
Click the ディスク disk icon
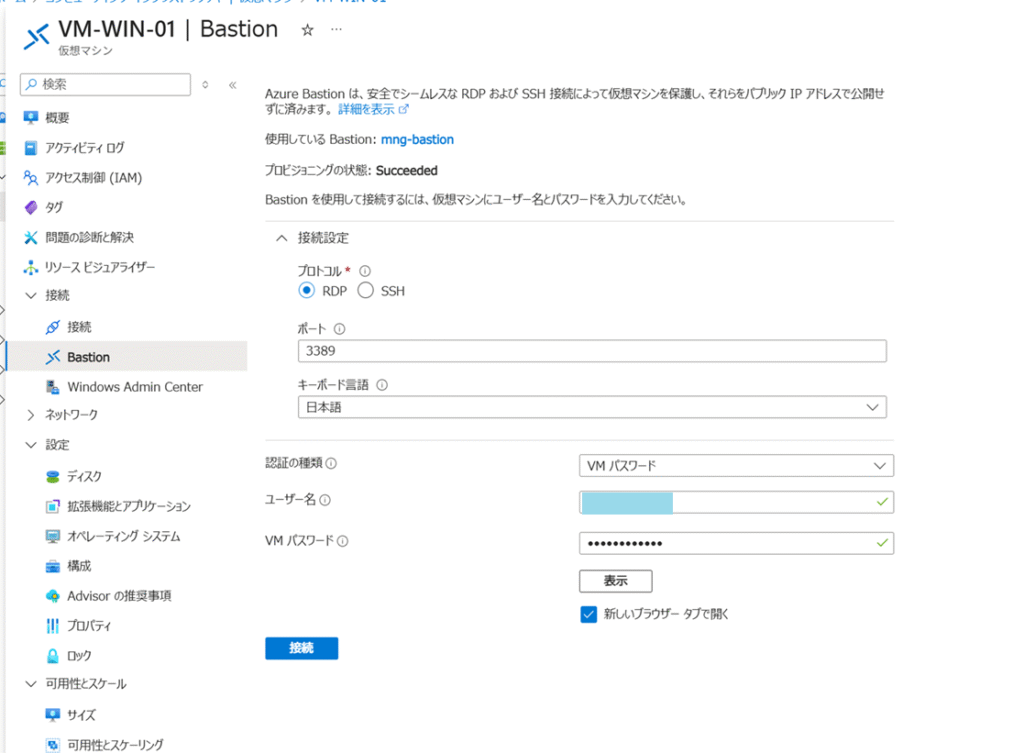53,477
